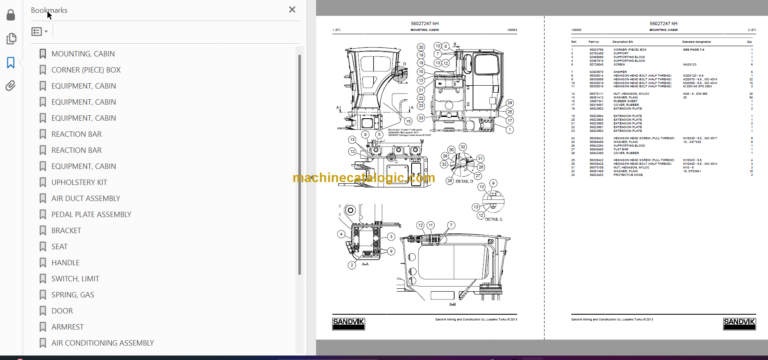
Task: Click the cabin mounting diagram page
Action: coord(430,177)
